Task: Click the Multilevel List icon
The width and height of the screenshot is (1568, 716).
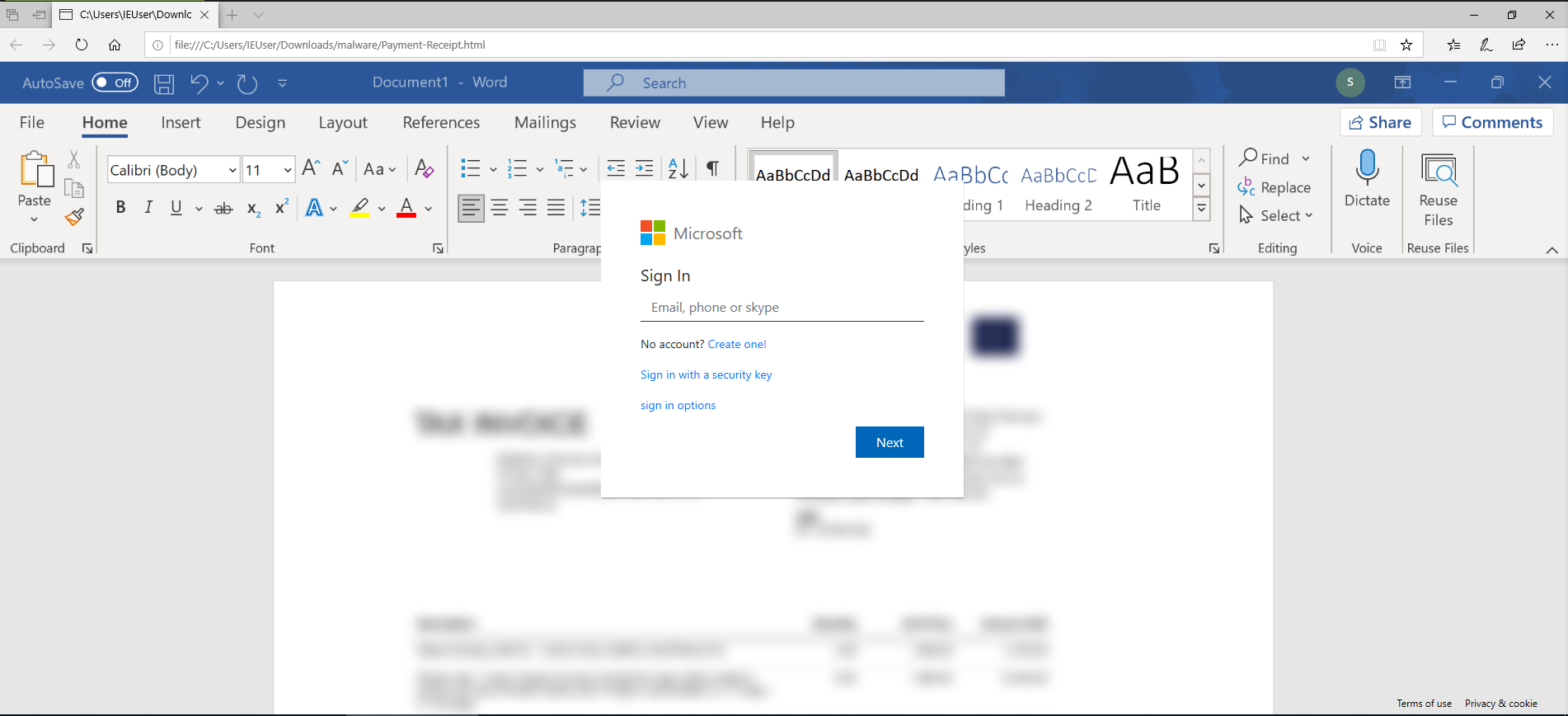Action: (564, 168)
